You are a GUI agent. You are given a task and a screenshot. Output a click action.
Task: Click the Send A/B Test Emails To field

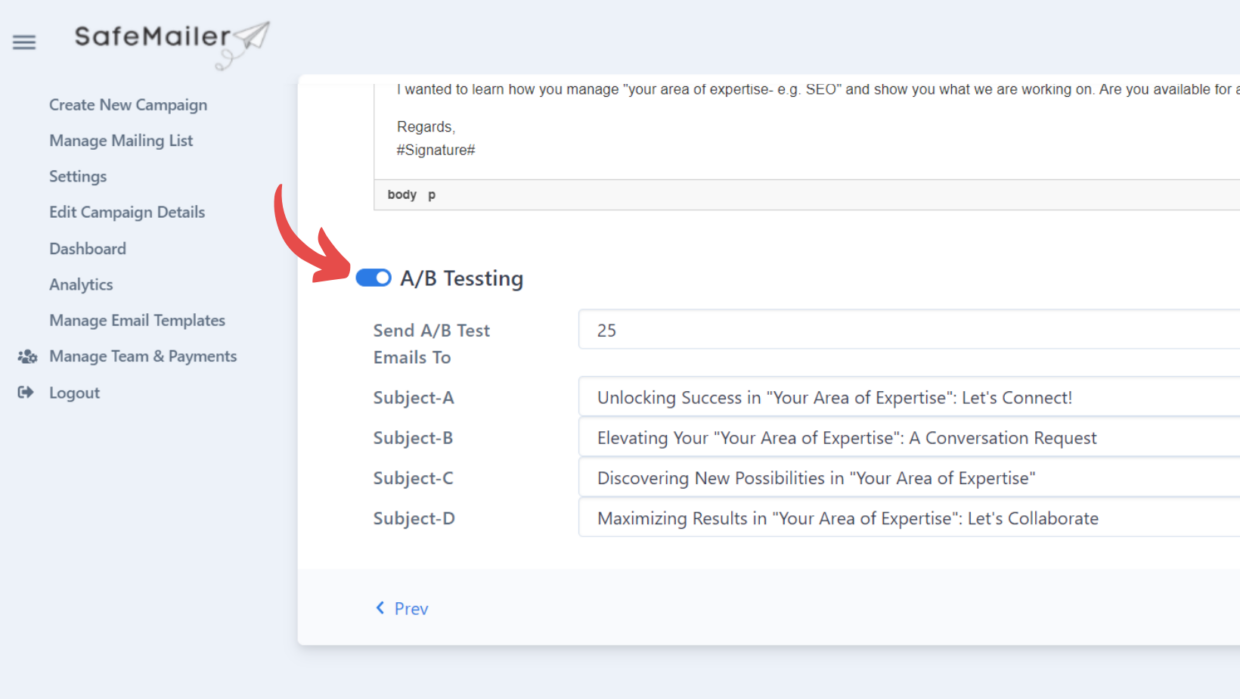[x=800, y=330]
